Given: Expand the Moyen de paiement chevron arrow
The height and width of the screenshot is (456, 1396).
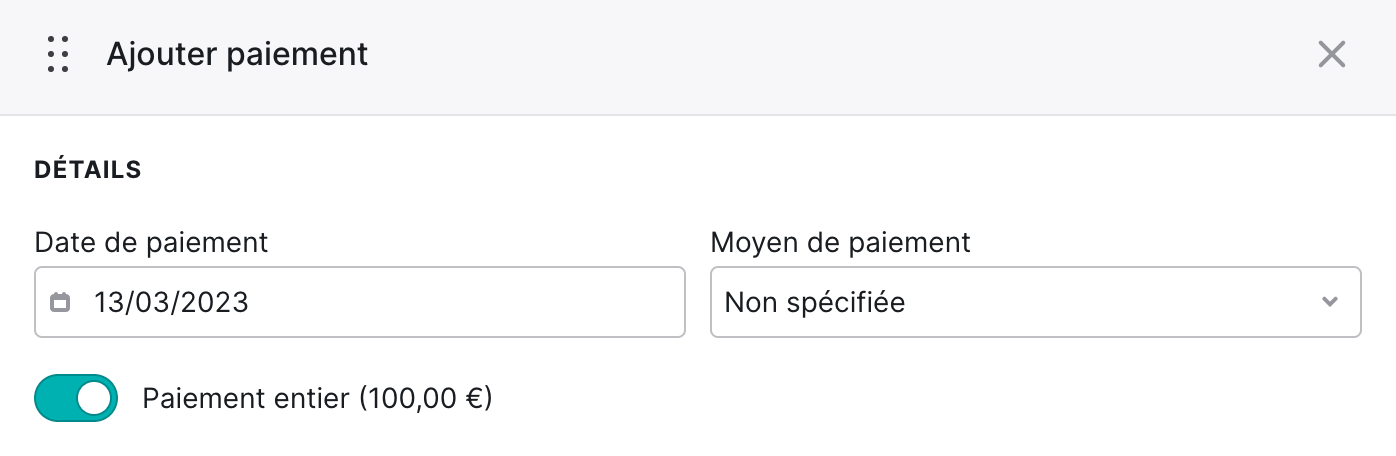Looking at the screenshot, I should [x=1330, y=302].
